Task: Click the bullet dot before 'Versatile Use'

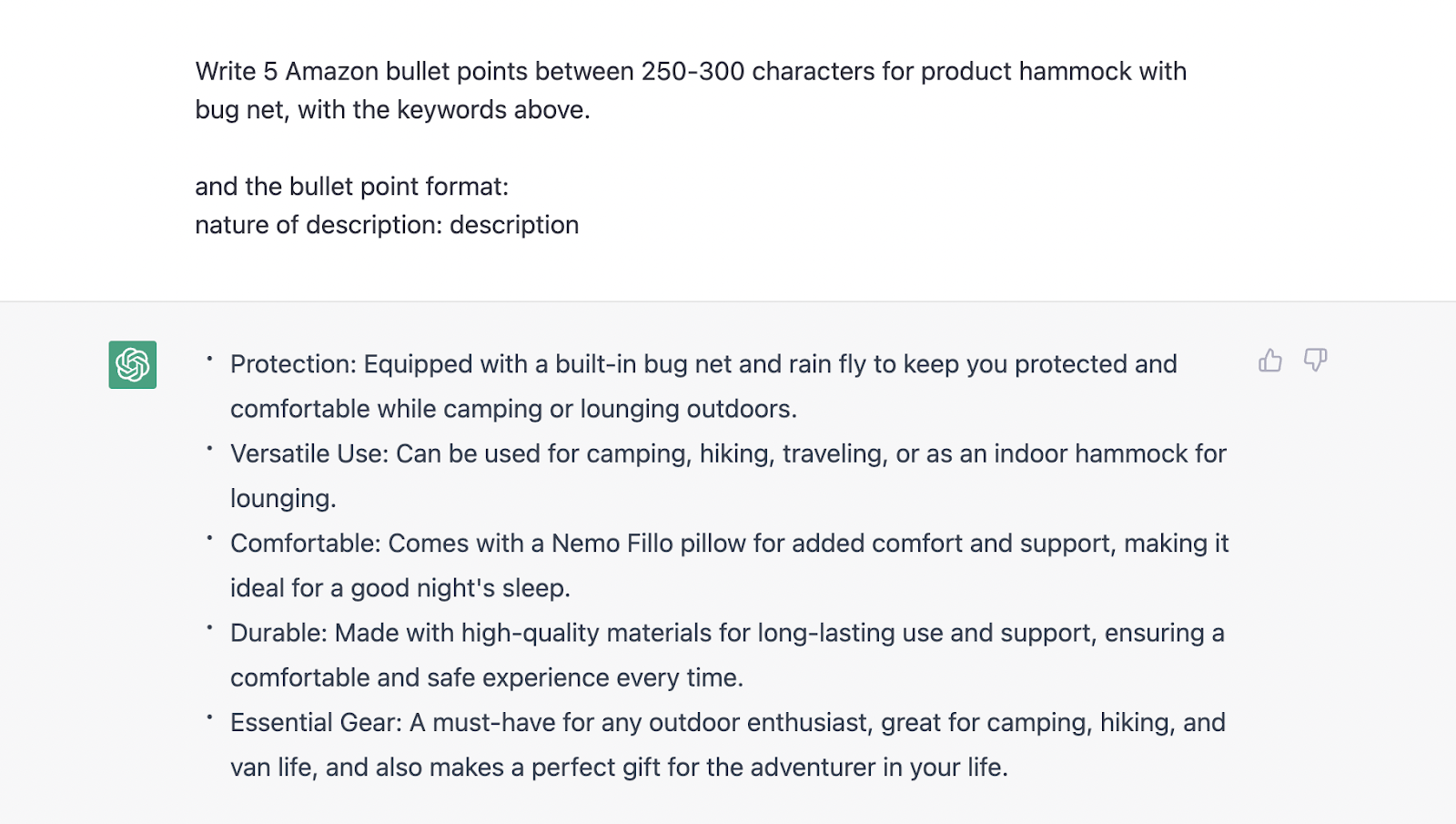Action: tap(209, 449)
